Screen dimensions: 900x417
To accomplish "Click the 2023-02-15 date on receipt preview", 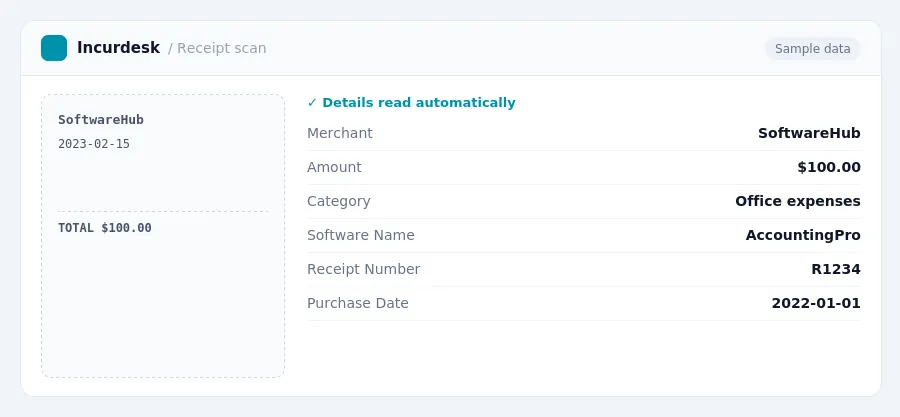I will 94,144.
